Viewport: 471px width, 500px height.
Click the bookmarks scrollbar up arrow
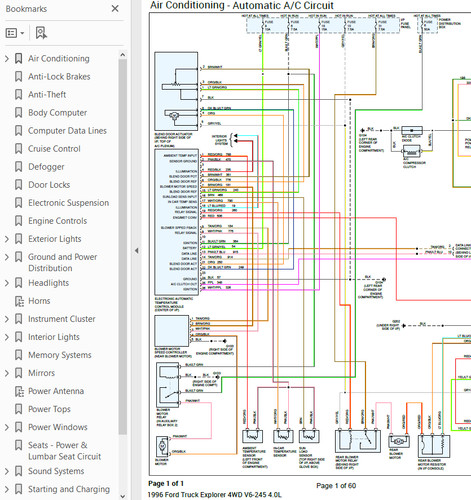pyautogui.click(x=122, y=55)
